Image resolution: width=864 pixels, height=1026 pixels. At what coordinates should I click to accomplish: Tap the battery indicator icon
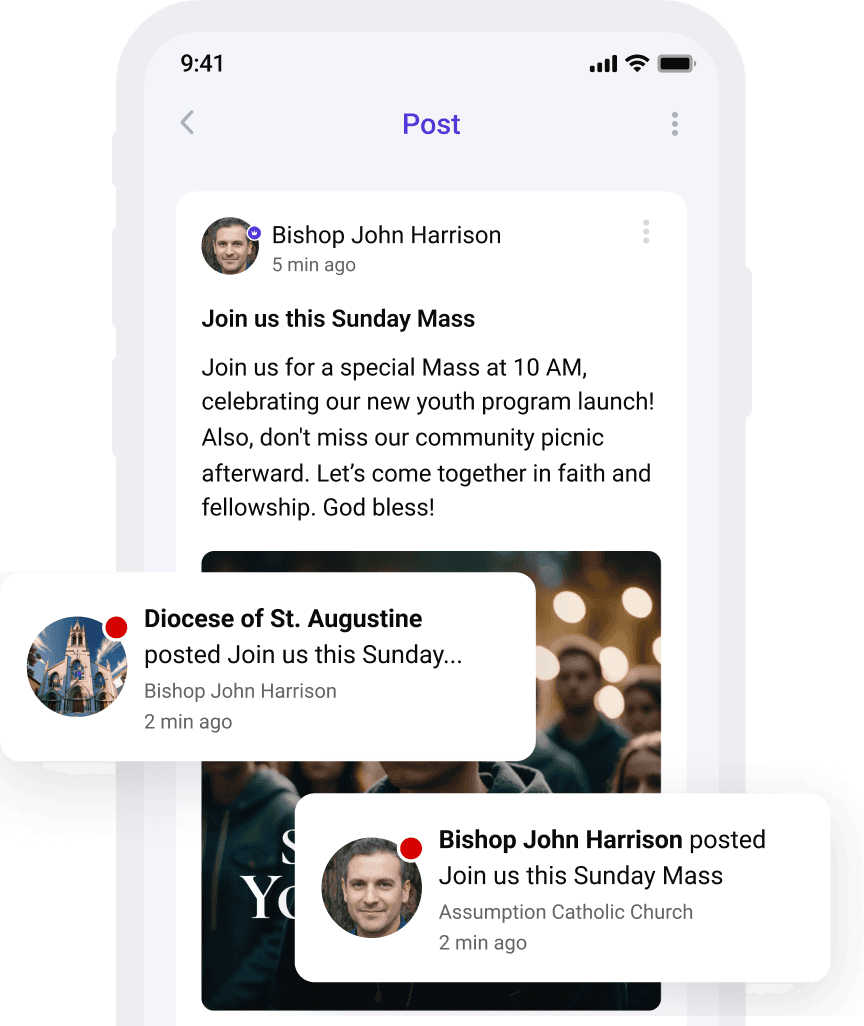pyautogui.click(x=676, y=63)
